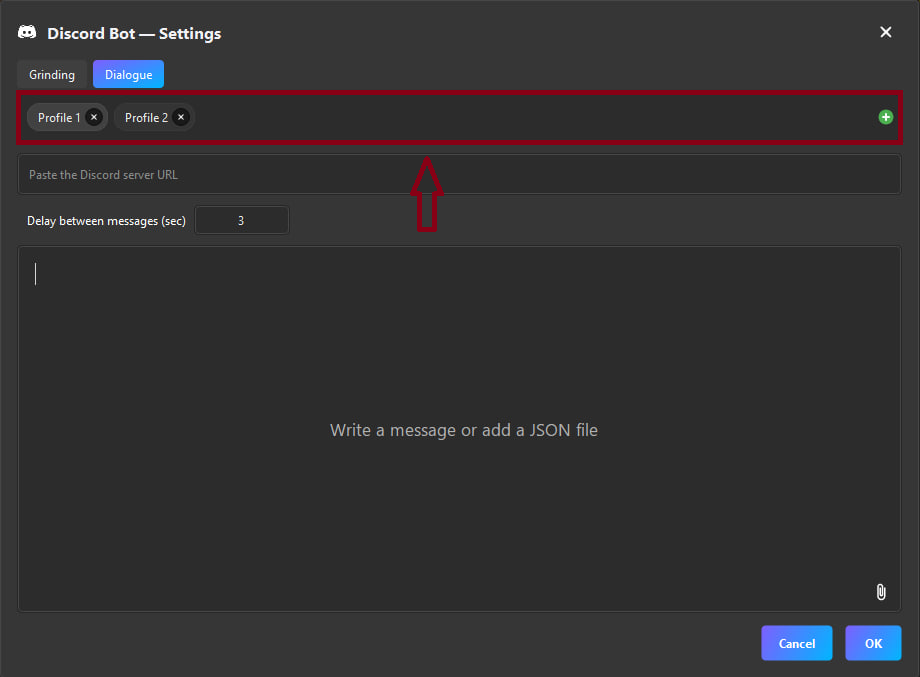Confirm settings with the OK button
Image resolution: width=920 pixels, height=677 pixels.
click(x=872, y=643)
